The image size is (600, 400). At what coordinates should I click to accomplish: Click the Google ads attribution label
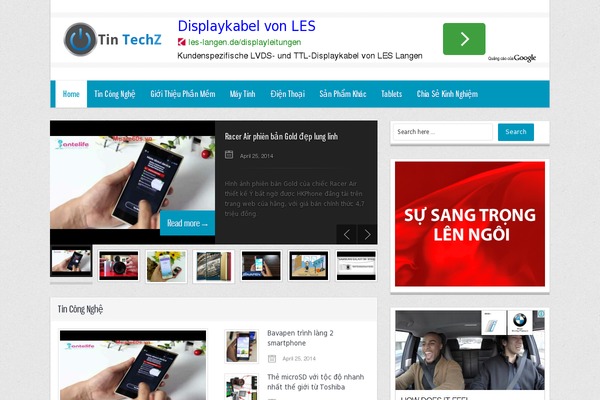512,58
